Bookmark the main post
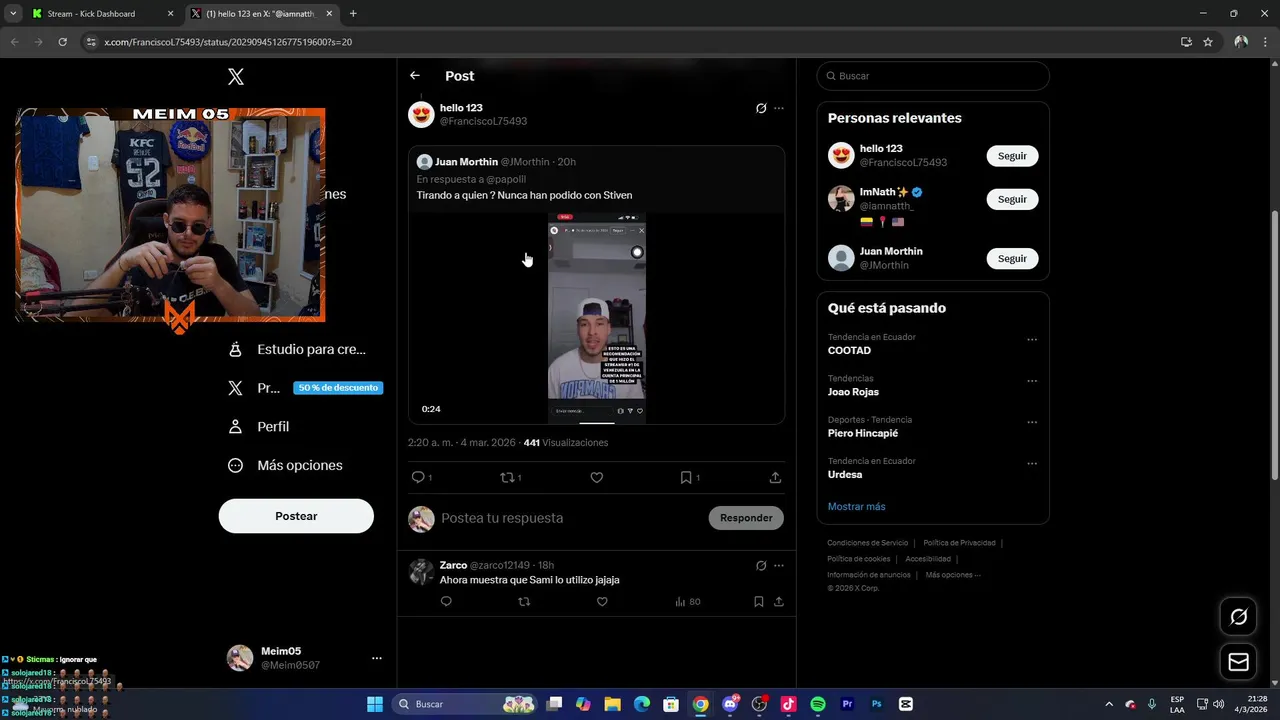 [x=686, y=478]
